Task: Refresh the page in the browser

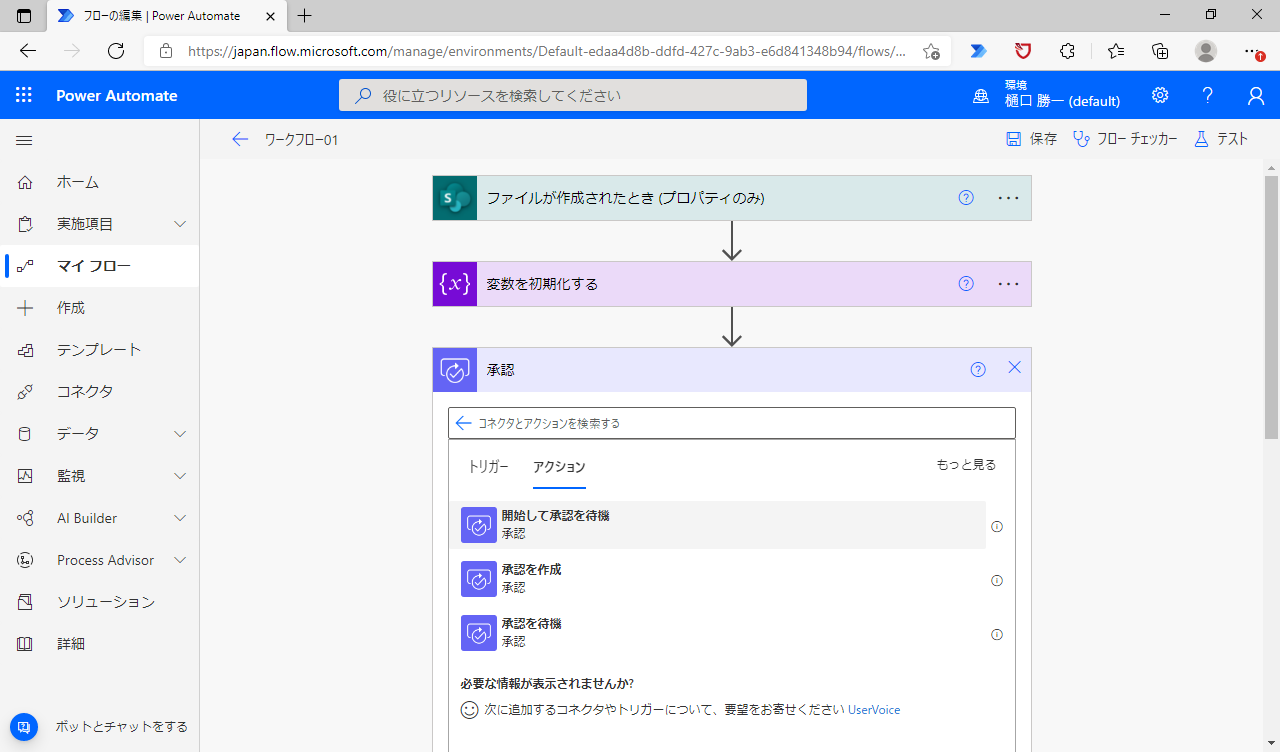Action: [116, 51]
